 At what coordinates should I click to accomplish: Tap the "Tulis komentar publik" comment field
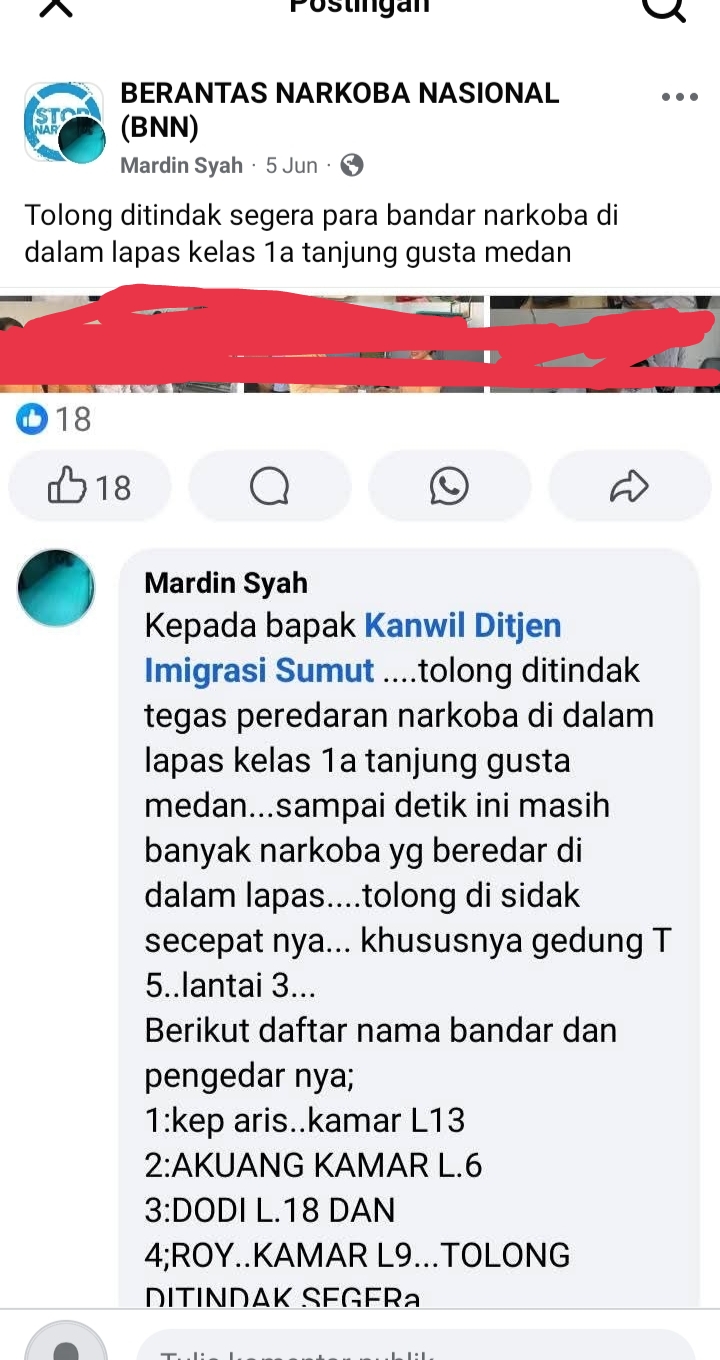(416, 1346)
